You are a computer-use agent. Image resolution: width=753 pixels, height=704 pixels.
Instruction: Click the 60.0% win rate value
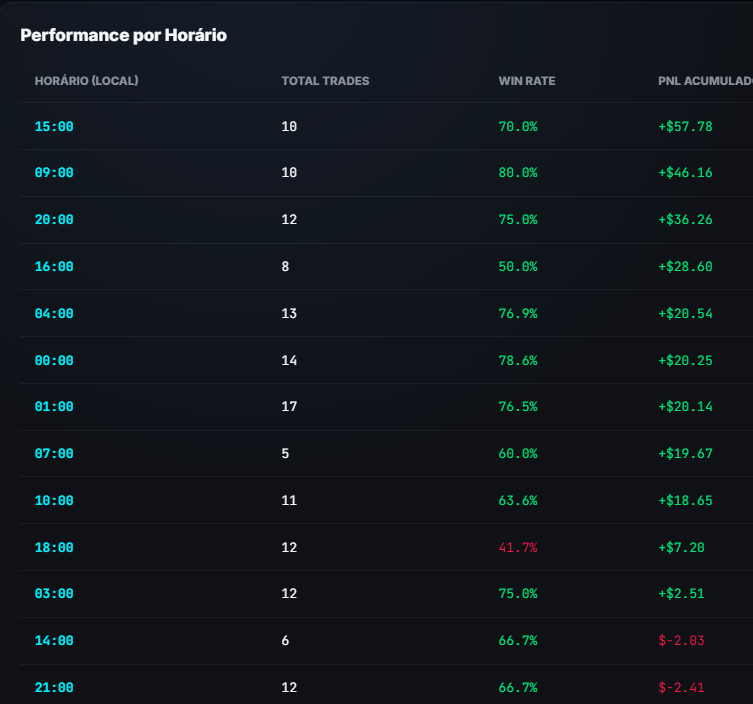click(518, 454)
